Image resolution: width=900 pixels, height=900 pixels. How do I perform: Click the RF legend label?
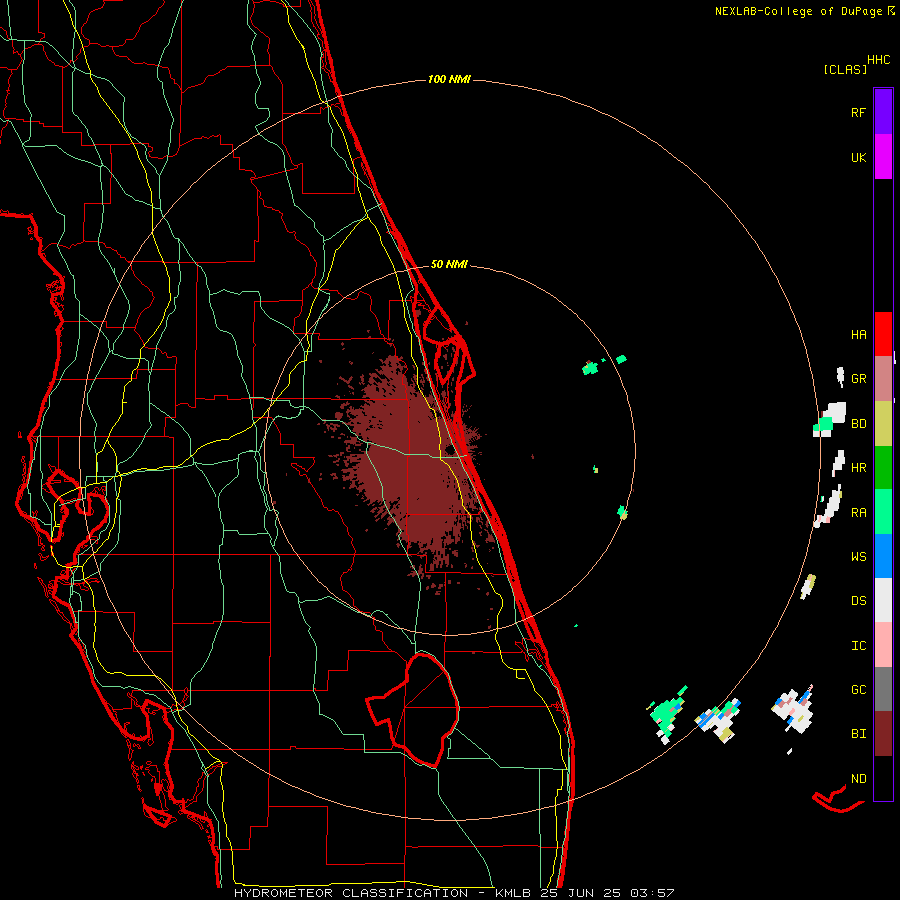858,113
